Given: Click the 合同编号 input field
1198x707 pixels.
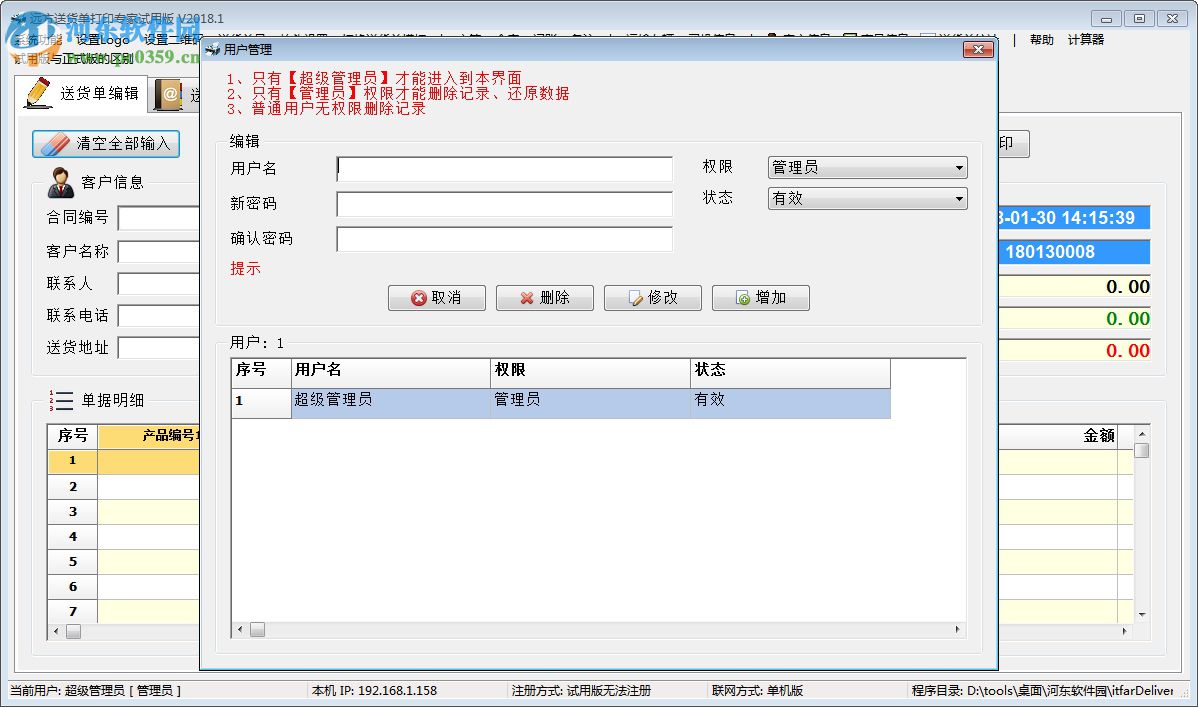Looking at the screenshot, I should click(158, 217).
